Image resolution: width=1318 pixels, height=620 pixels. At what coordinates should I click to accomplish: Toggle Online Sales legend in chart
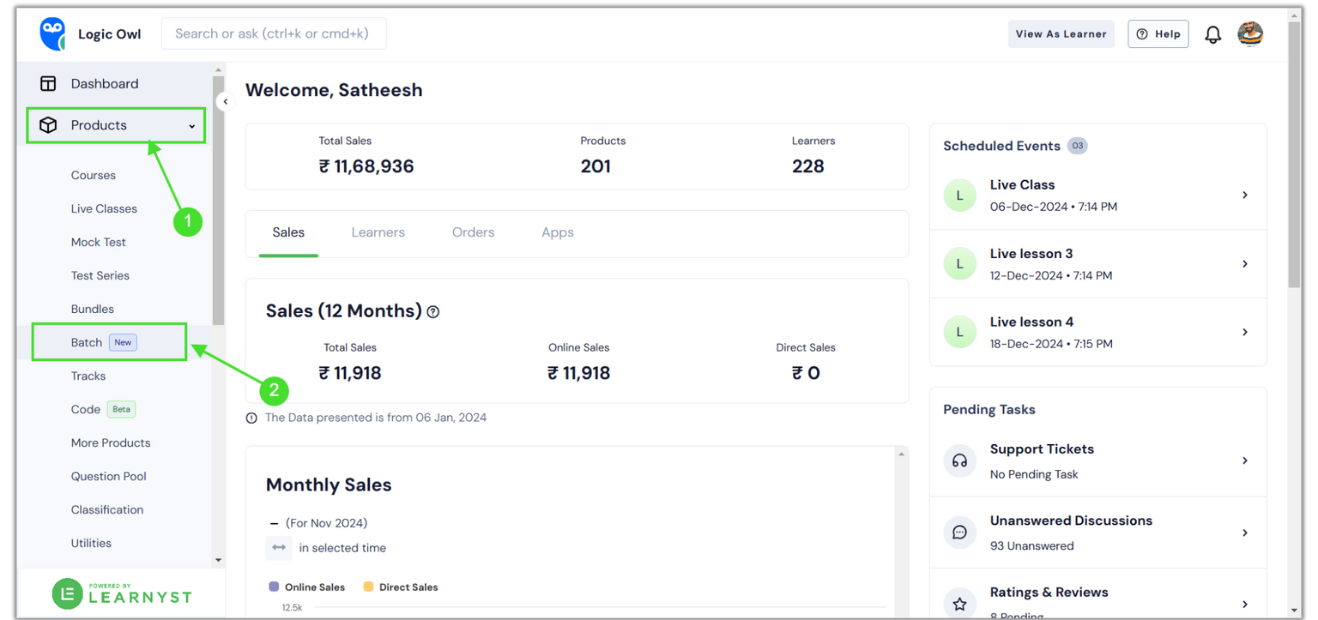[307, 587]
